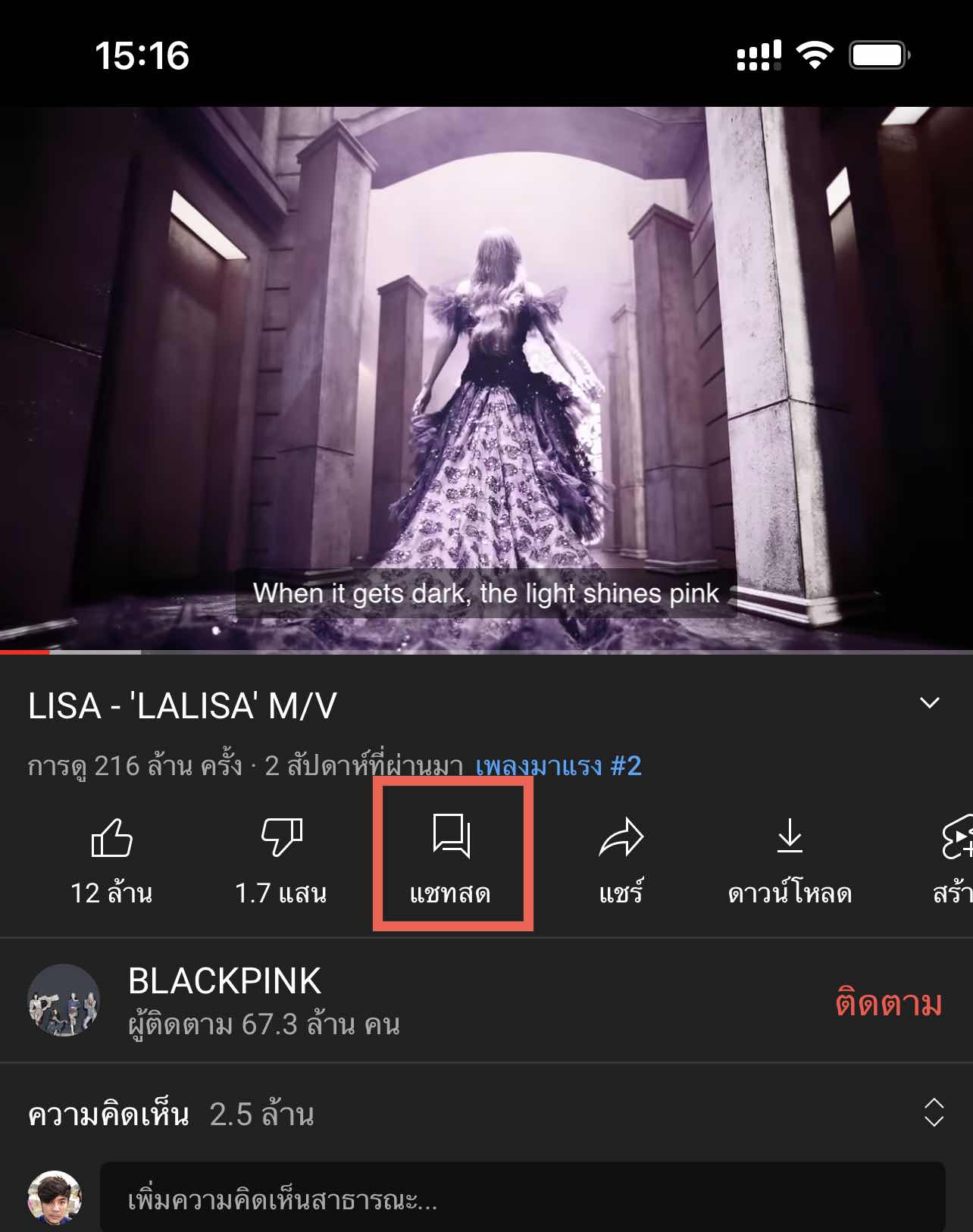Tap your profile picture beside comment box

point(55,1199)
